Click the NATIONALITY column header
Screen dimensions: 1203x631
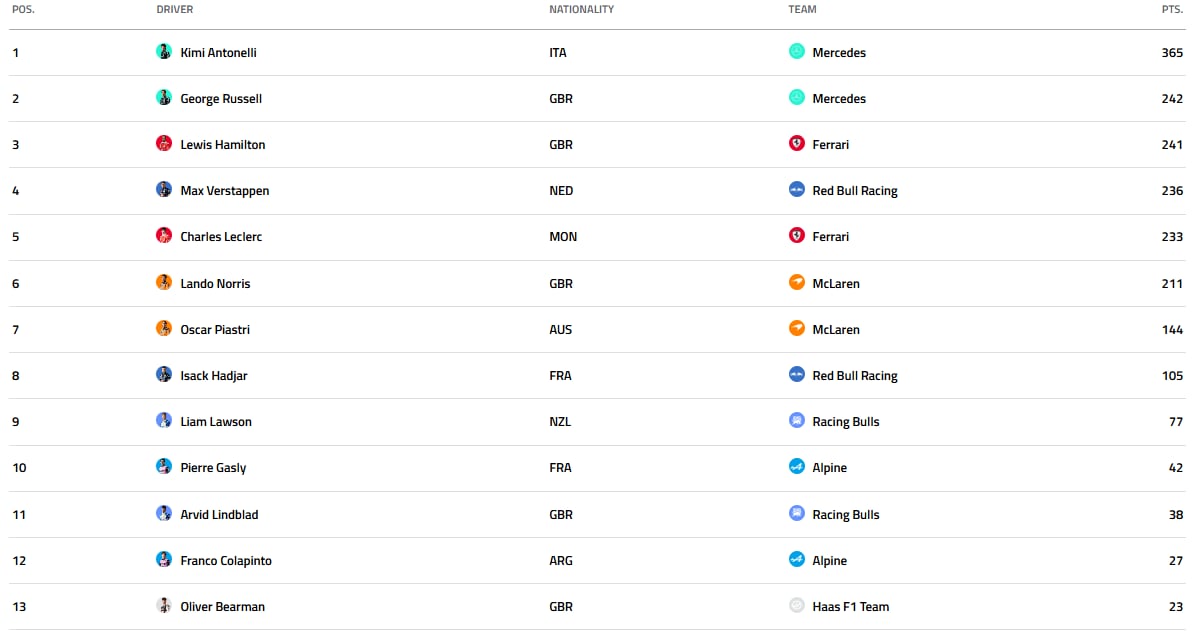tap(581, 9)
